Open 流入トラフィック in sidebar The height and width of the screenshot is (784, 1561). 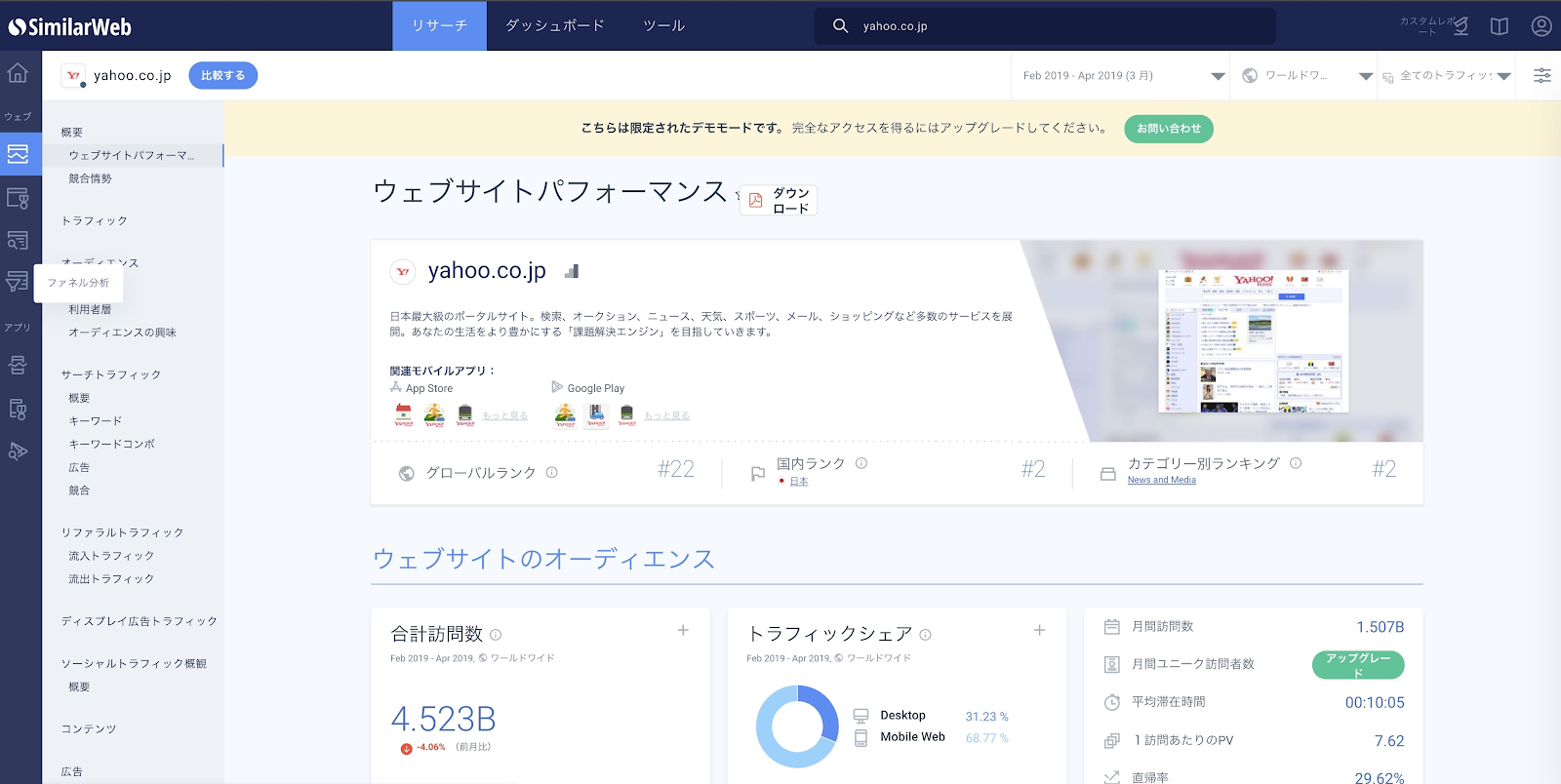[x=111, y=556]
